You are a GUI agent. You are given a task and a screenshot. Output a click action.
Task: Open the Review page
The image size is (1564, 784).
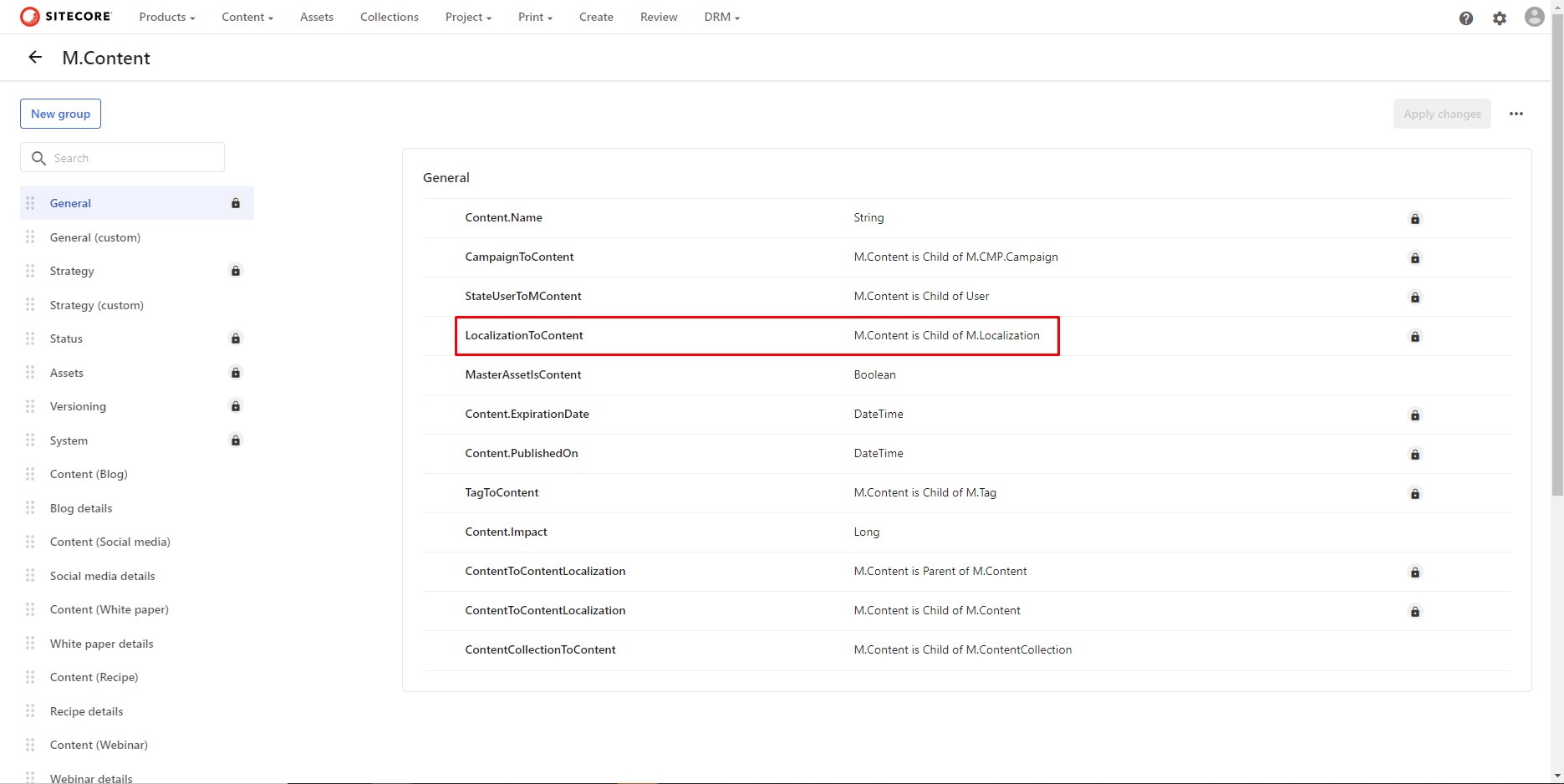click(x=659, y=17)
